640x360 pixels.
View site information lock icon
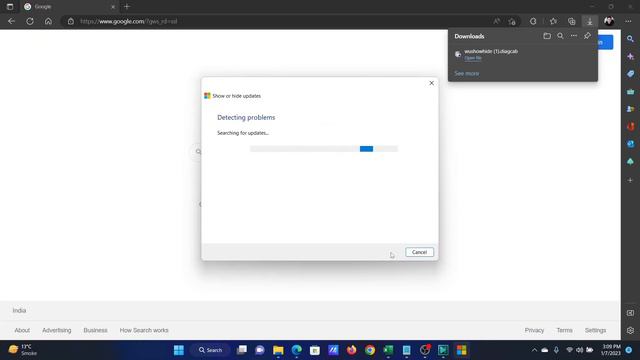coord(71,21)
